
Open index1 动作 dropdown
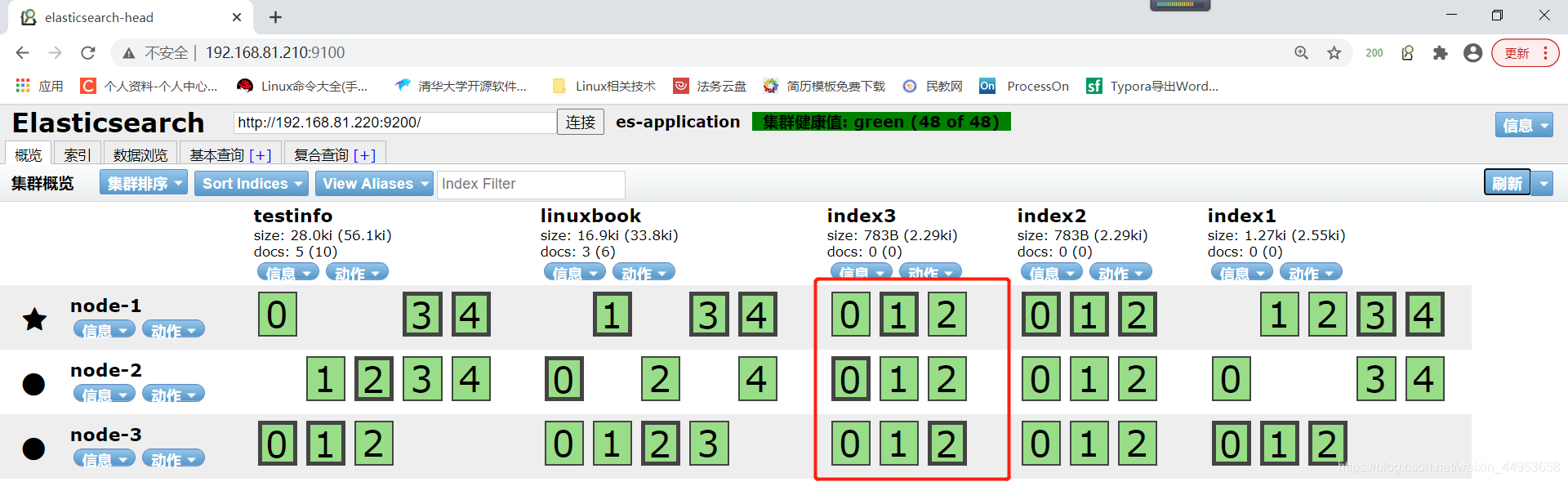coord(1311,272)
